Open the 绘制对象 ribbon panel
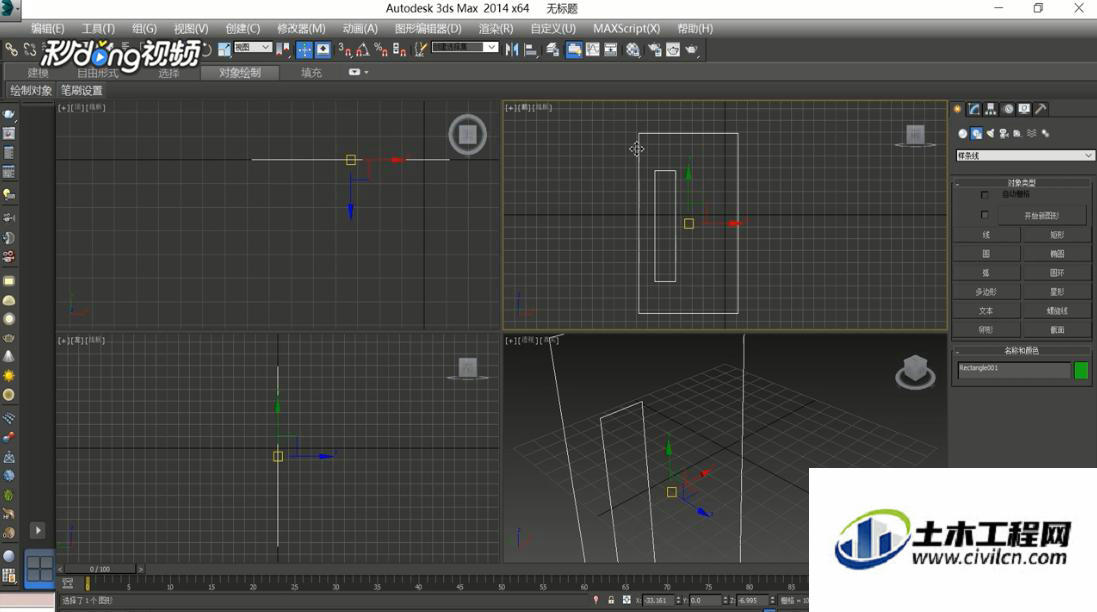 click(31, 90)
